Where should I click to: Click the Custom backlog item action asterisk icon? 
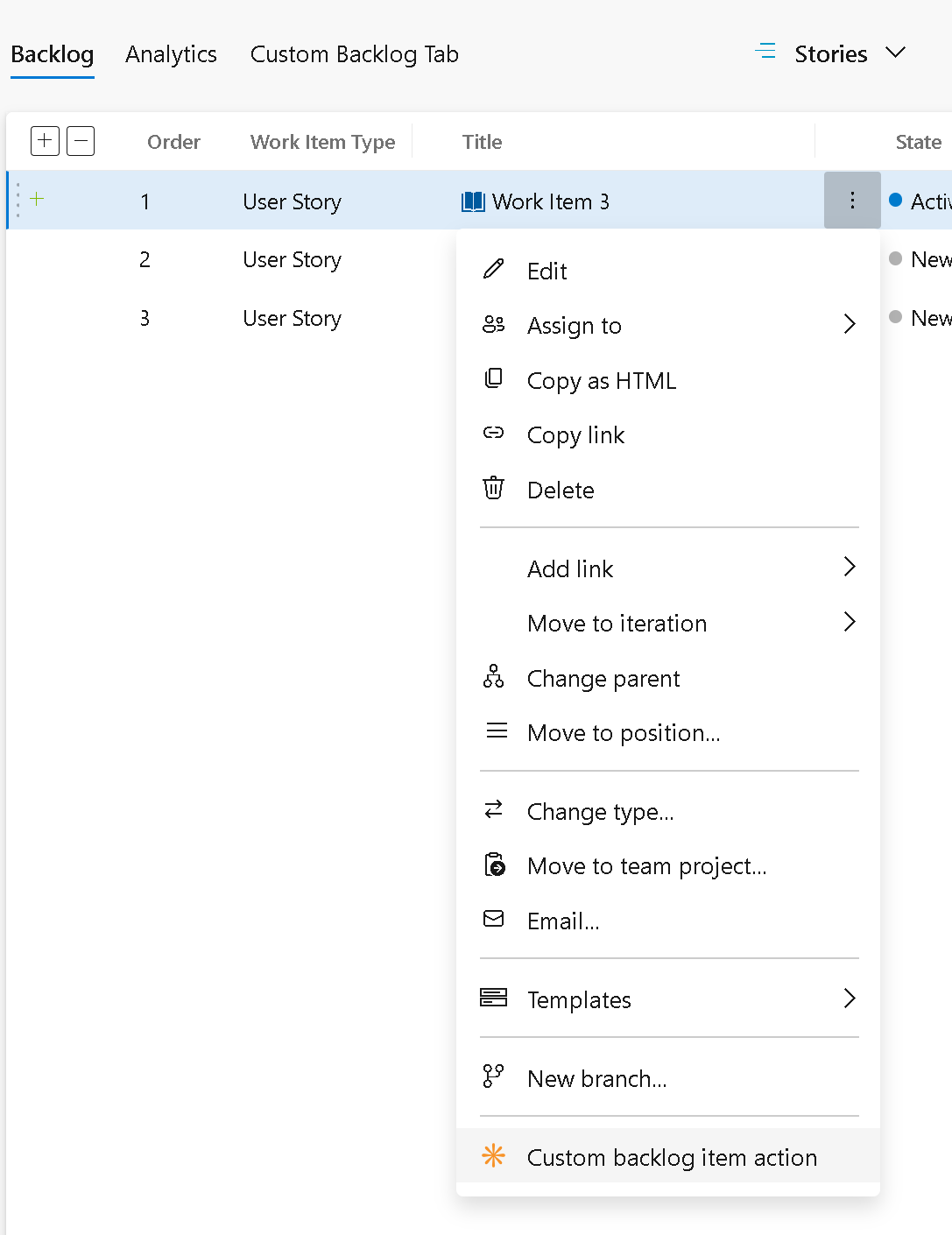click(494, 1156)
